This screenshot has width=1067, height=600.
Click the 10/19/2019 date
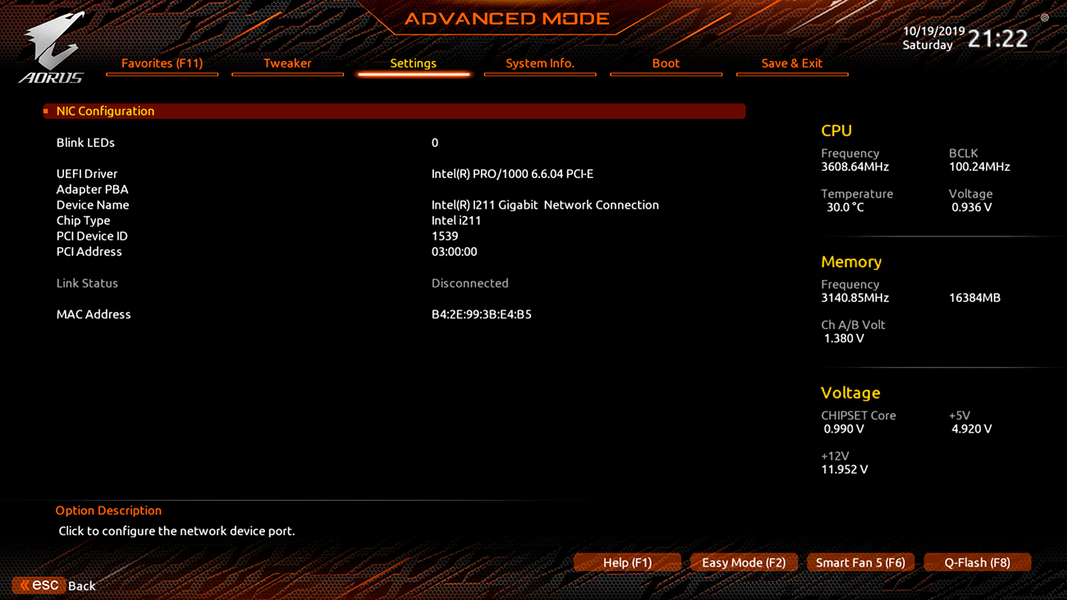coord(934,31)
